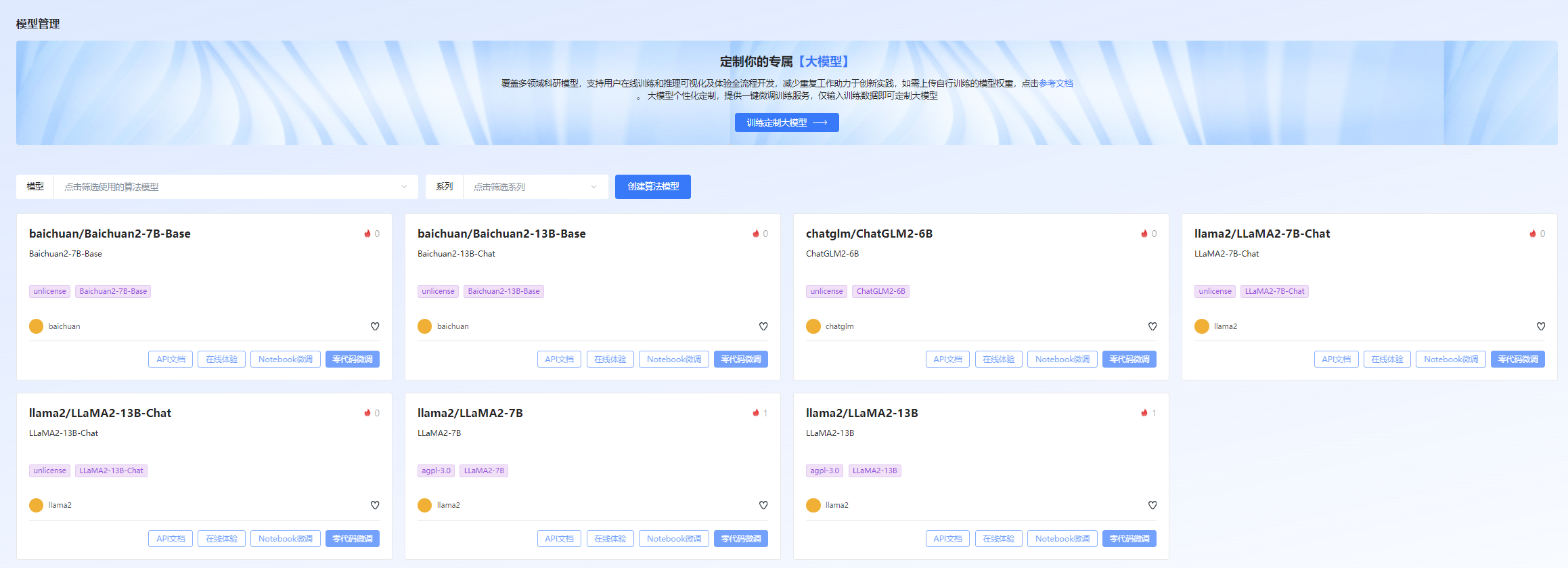Try 在线体验 for LLaMA2-7B-Chat
Image resolution: width=1568 pixels, height=568 pixels.
1387,359
